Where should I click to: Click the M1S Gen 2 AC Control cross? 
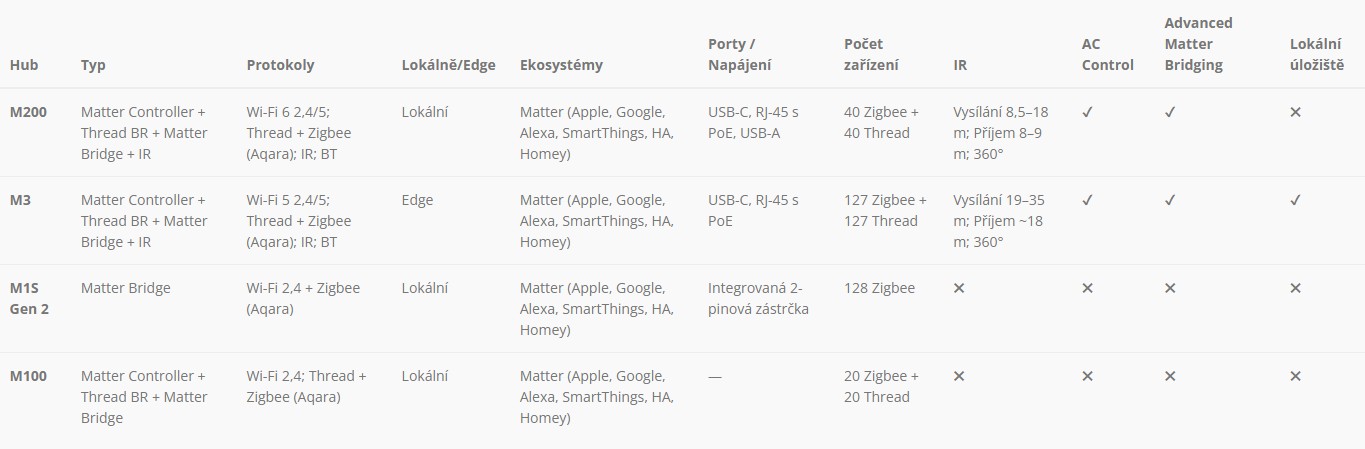pos(1087,288)
